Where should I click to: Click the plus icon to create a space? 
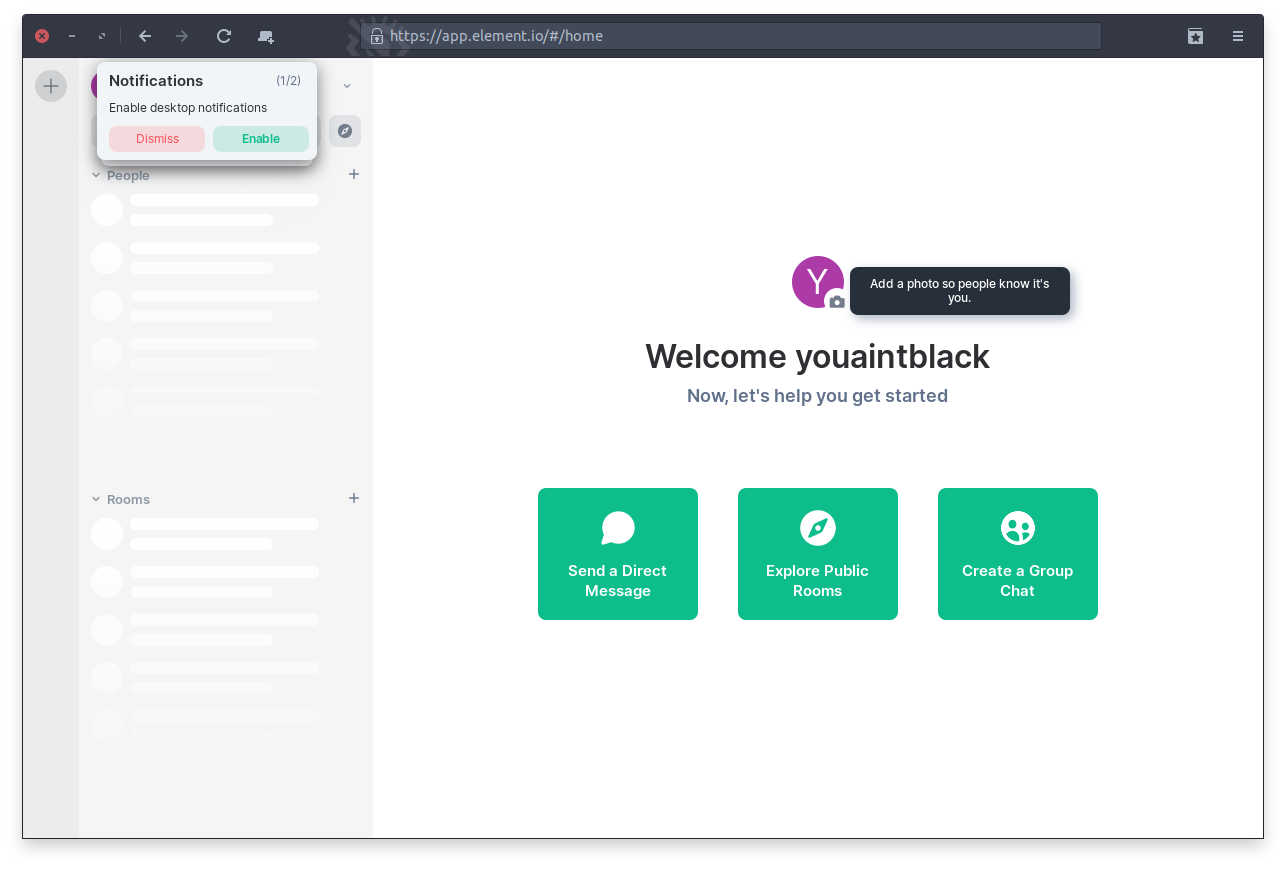(51, 86)
